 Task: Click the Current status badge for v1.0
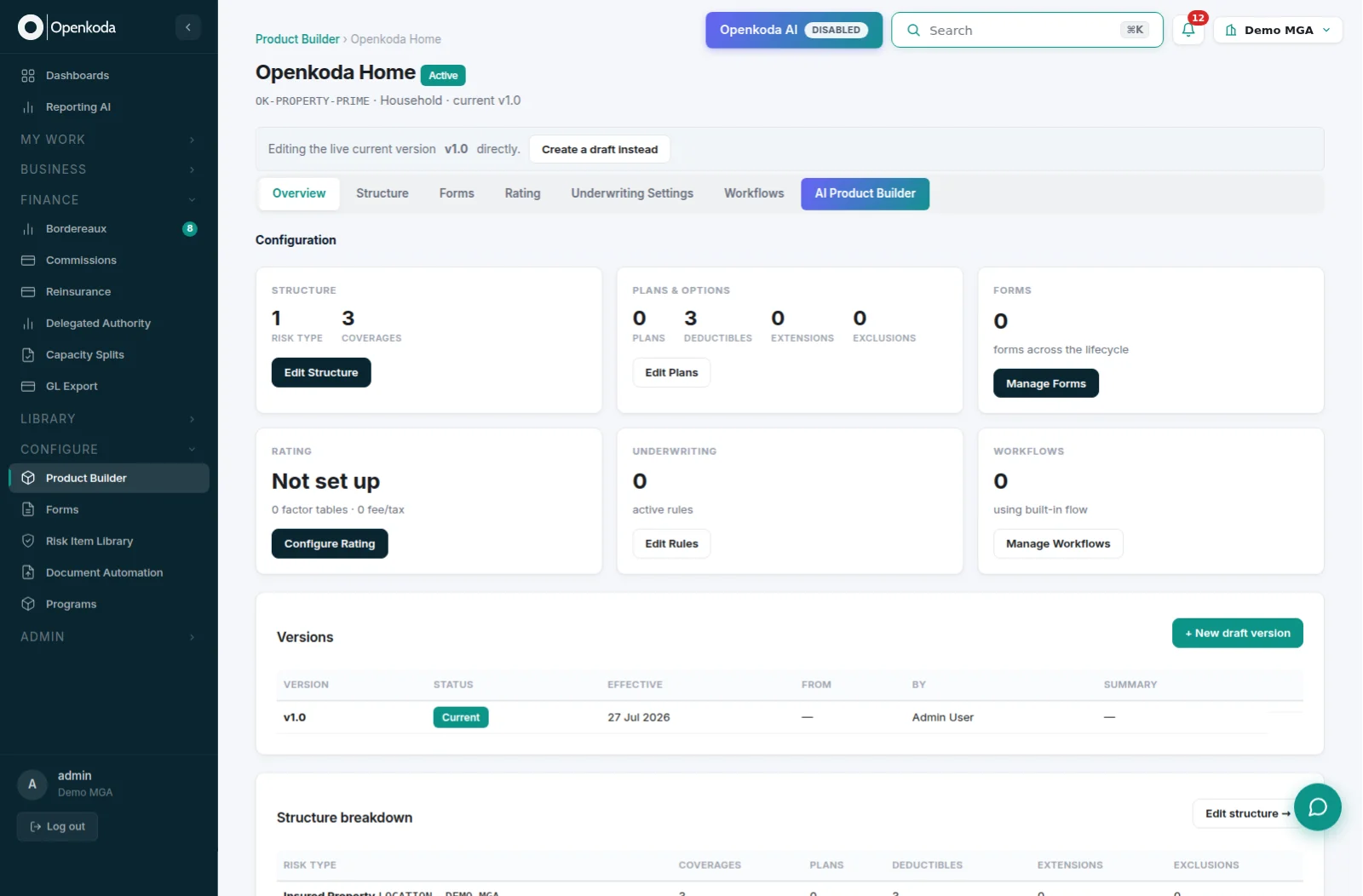point(461,718)
